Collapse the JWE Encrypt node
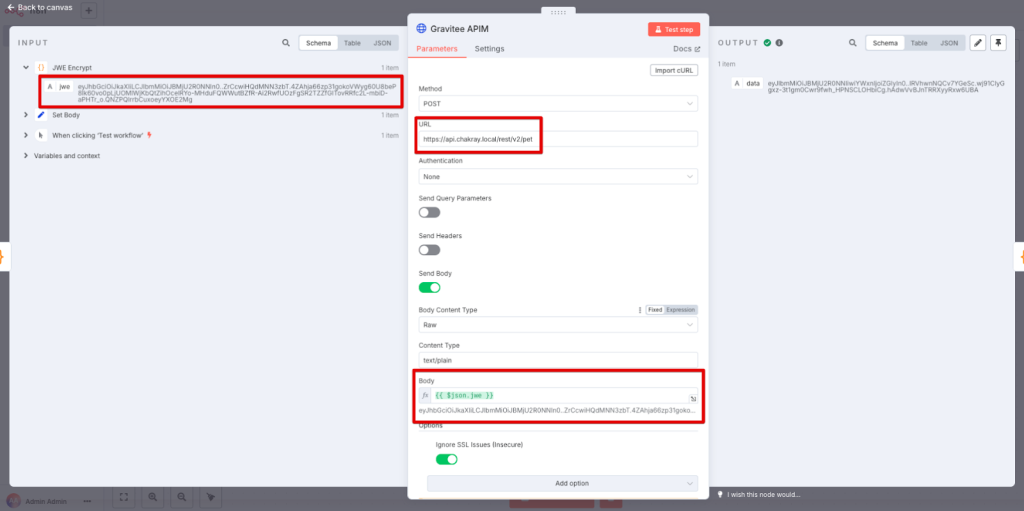1024x511 pixels. coord(25,67)
